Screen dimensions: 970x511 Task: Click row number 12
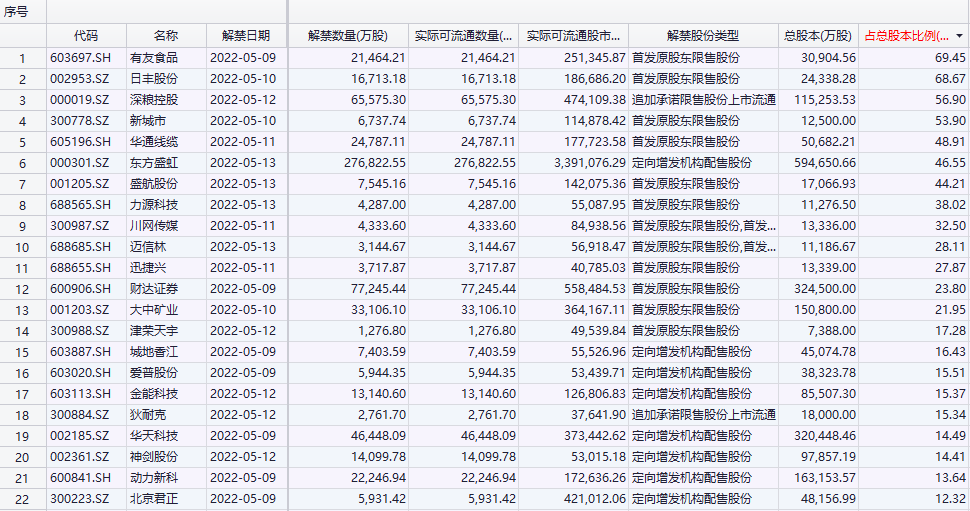coord(22,290)
